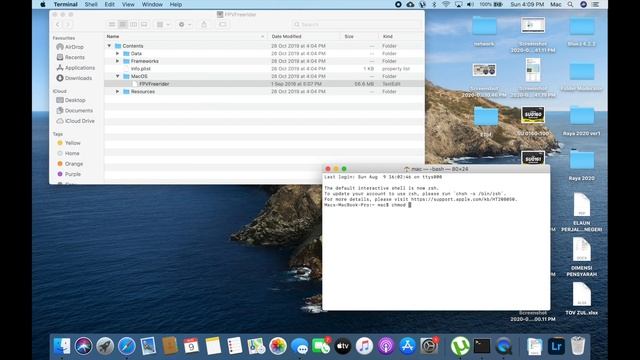Open FaceTime icon in the dock
Viewport: 640px width, 360px height.
[321, 346]
